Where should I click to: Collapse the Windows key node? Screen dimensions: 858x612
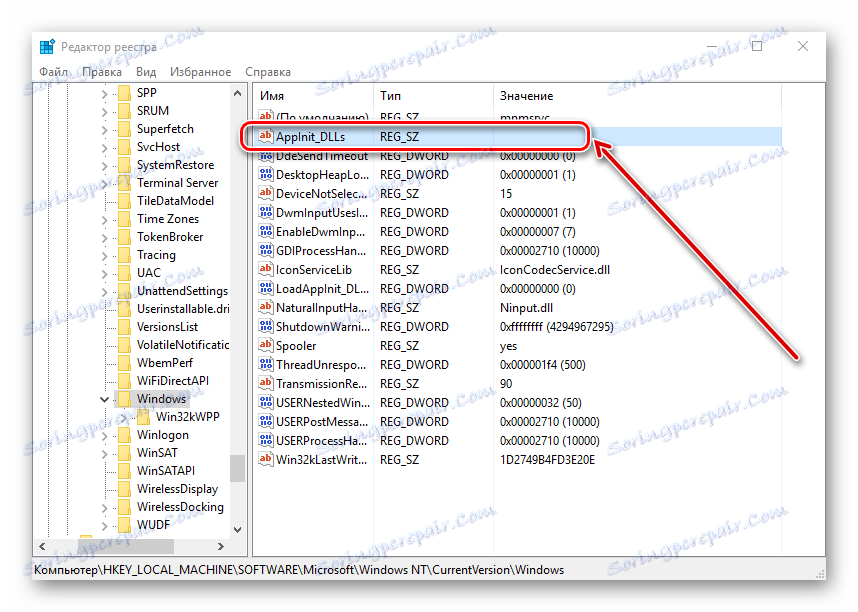(x=104, y=399)
